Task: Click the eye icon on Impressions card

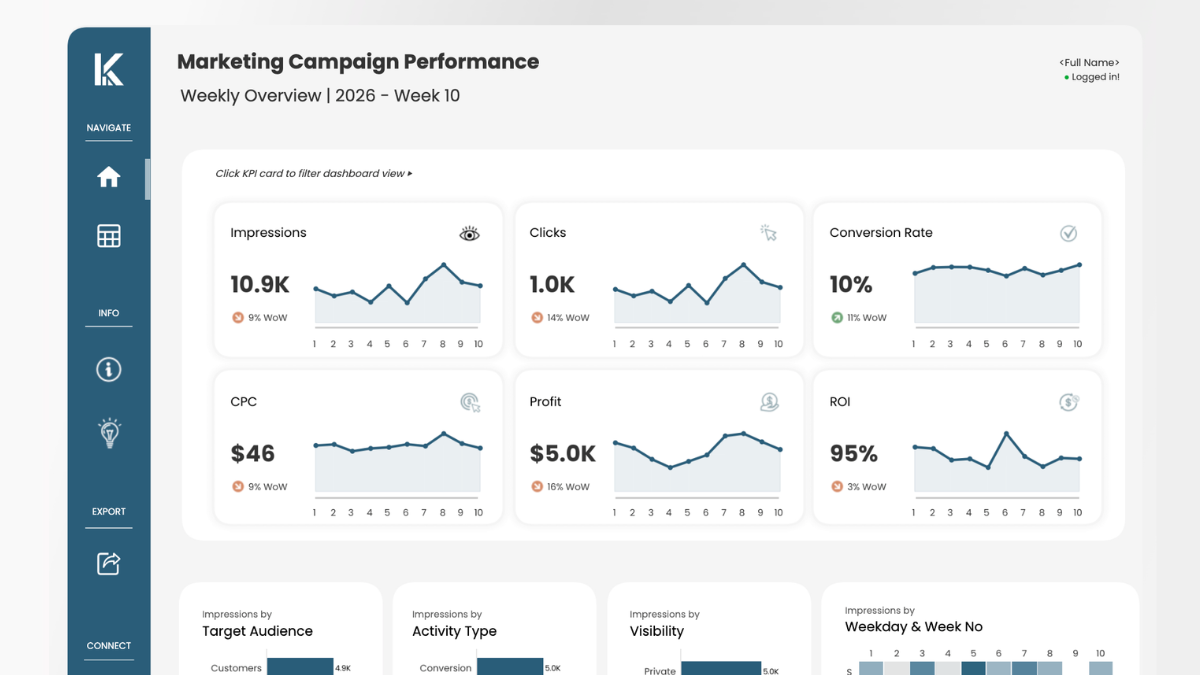Action: click(x=469, y=232)
